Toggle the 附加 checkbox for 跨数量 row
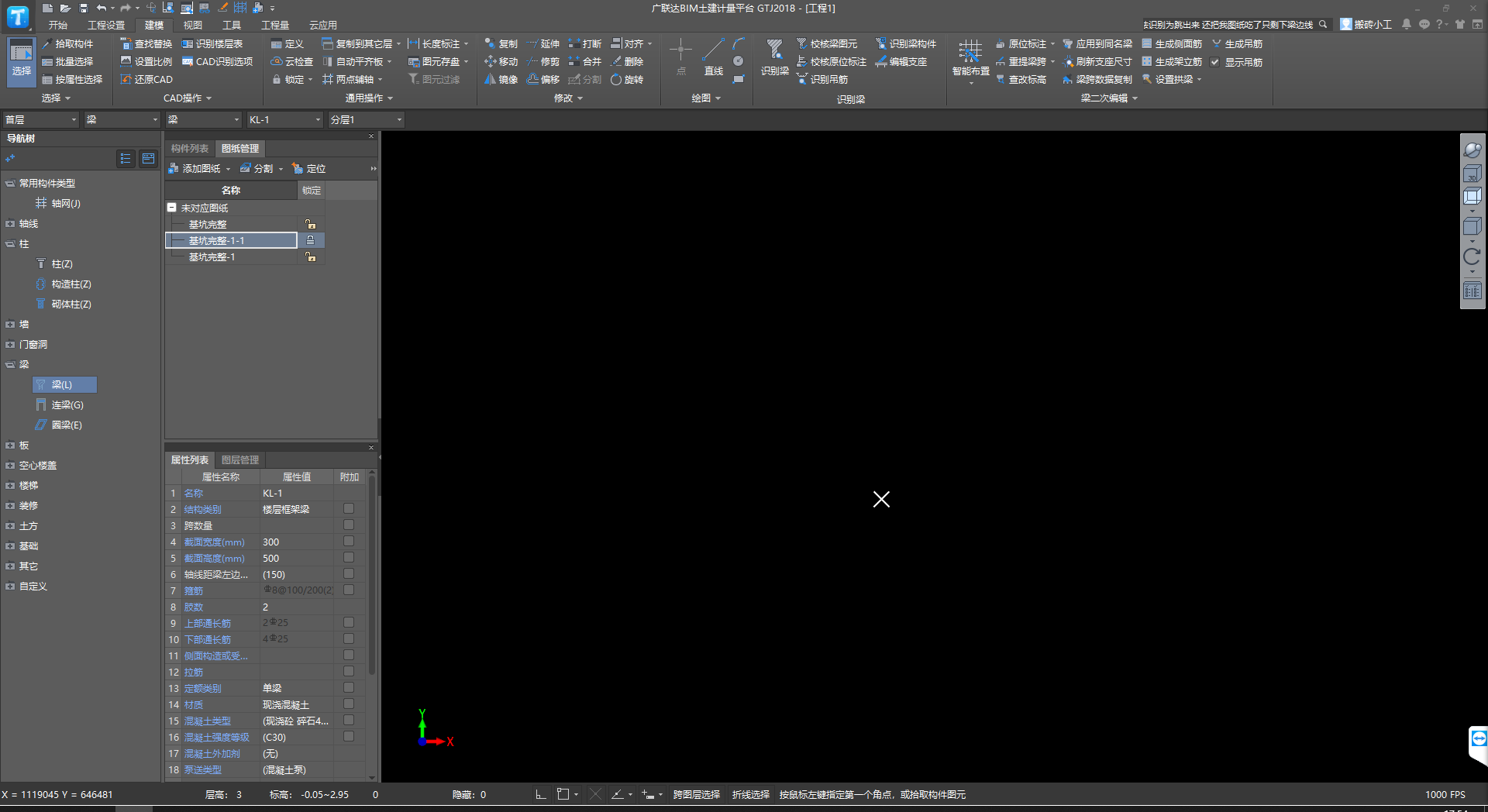Screen dimensions: 1488x812 [349, 525]
